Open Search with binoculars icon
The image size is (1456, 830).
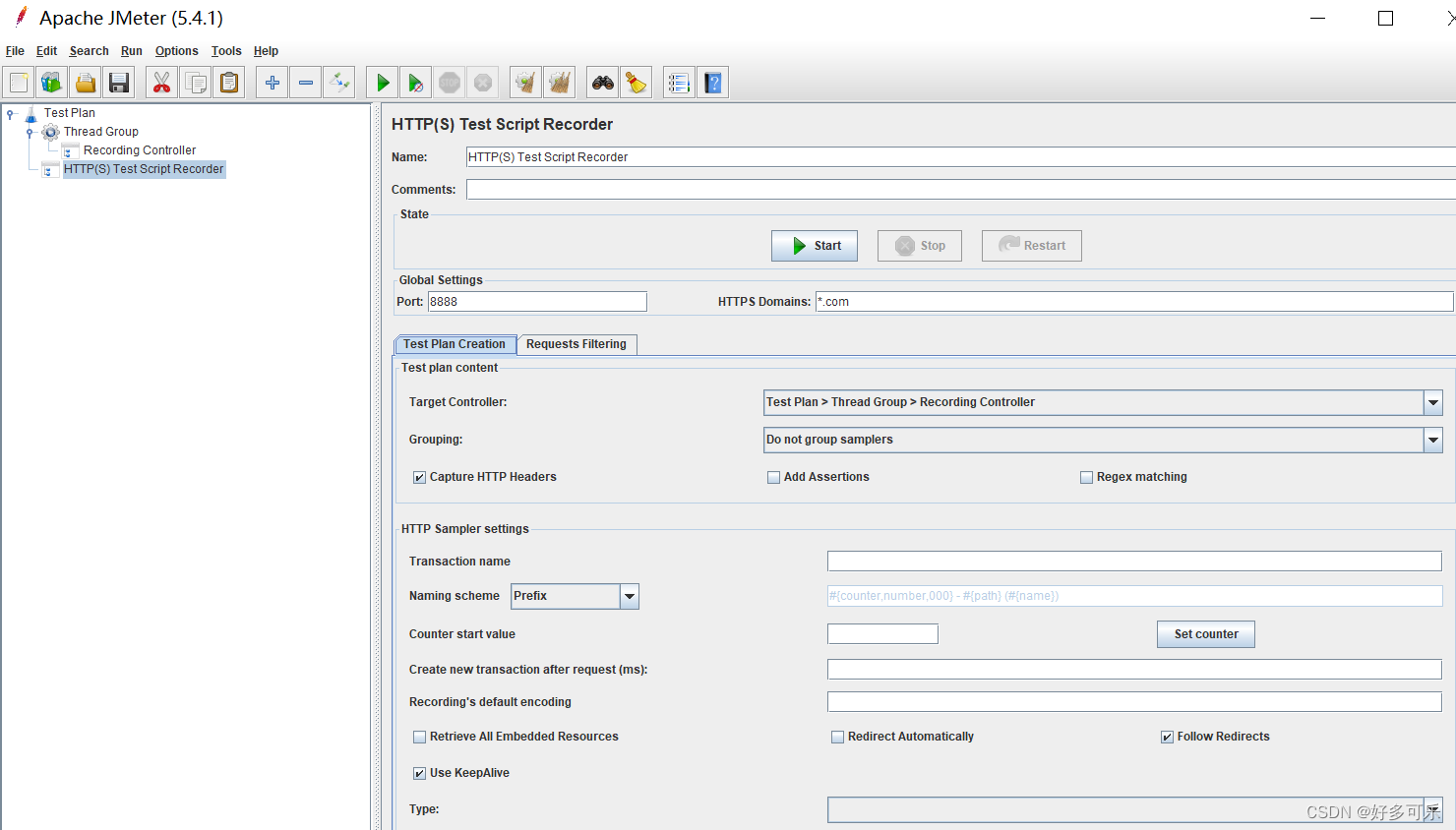[x=603, y=83]
